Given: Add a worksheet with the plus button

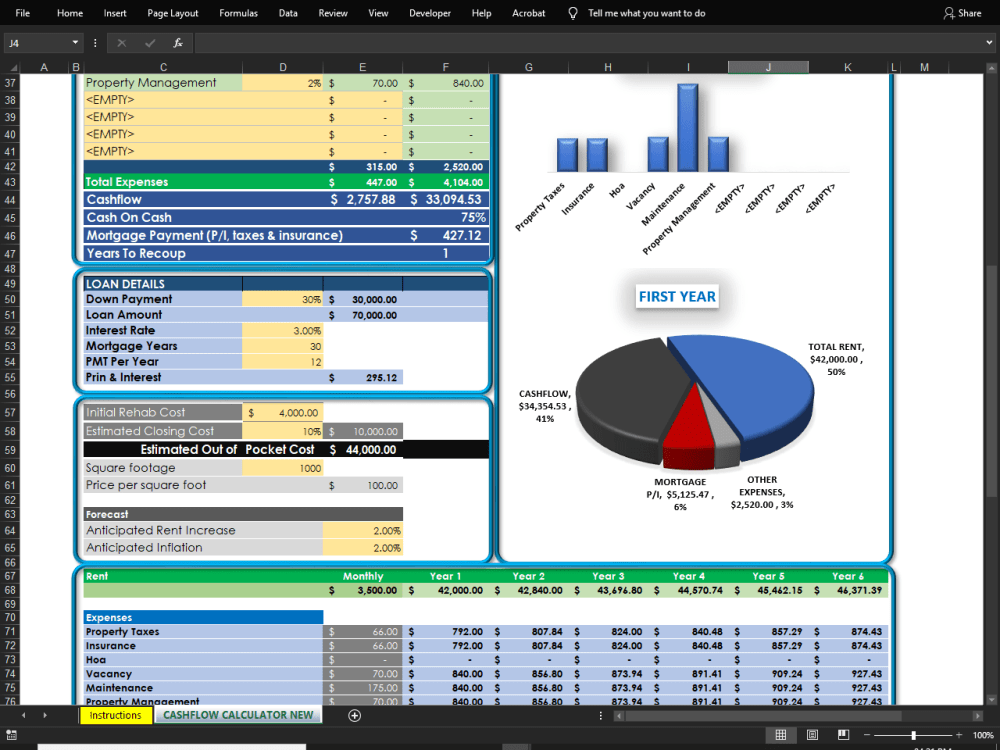Looking at the screenshot, I should click(x=354, y=715).
